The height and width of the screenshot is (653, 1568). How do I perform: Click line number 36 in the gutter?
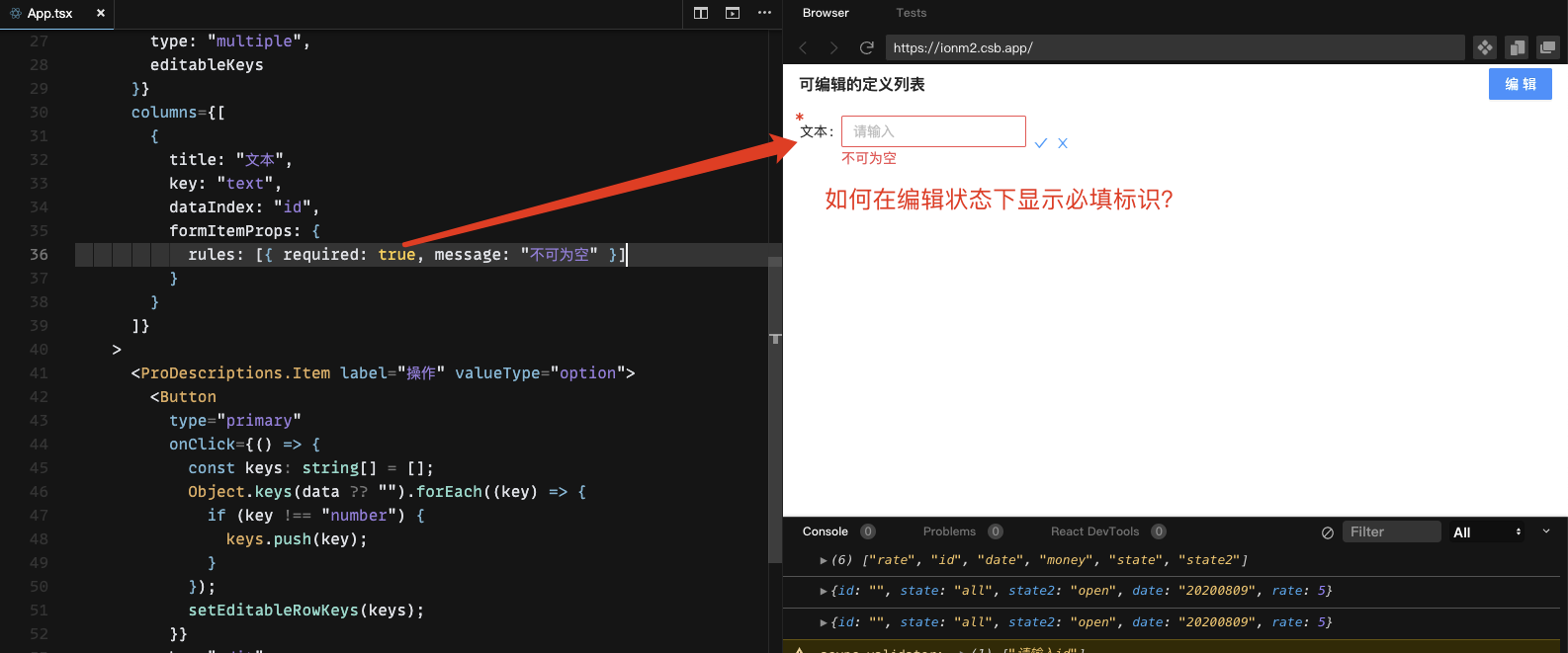click(39, 255)
